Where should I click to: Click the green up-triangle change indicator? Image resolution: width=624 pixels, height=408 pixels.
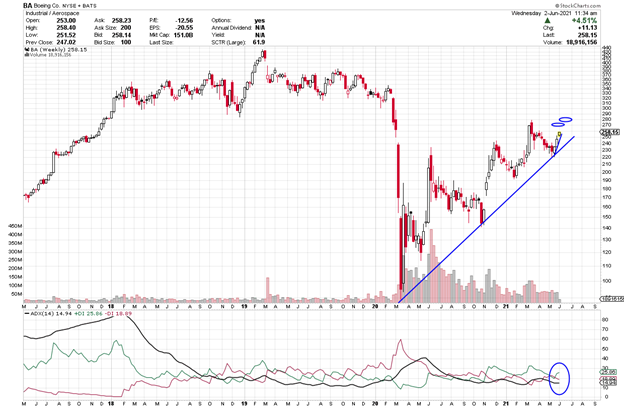[548, 20]
